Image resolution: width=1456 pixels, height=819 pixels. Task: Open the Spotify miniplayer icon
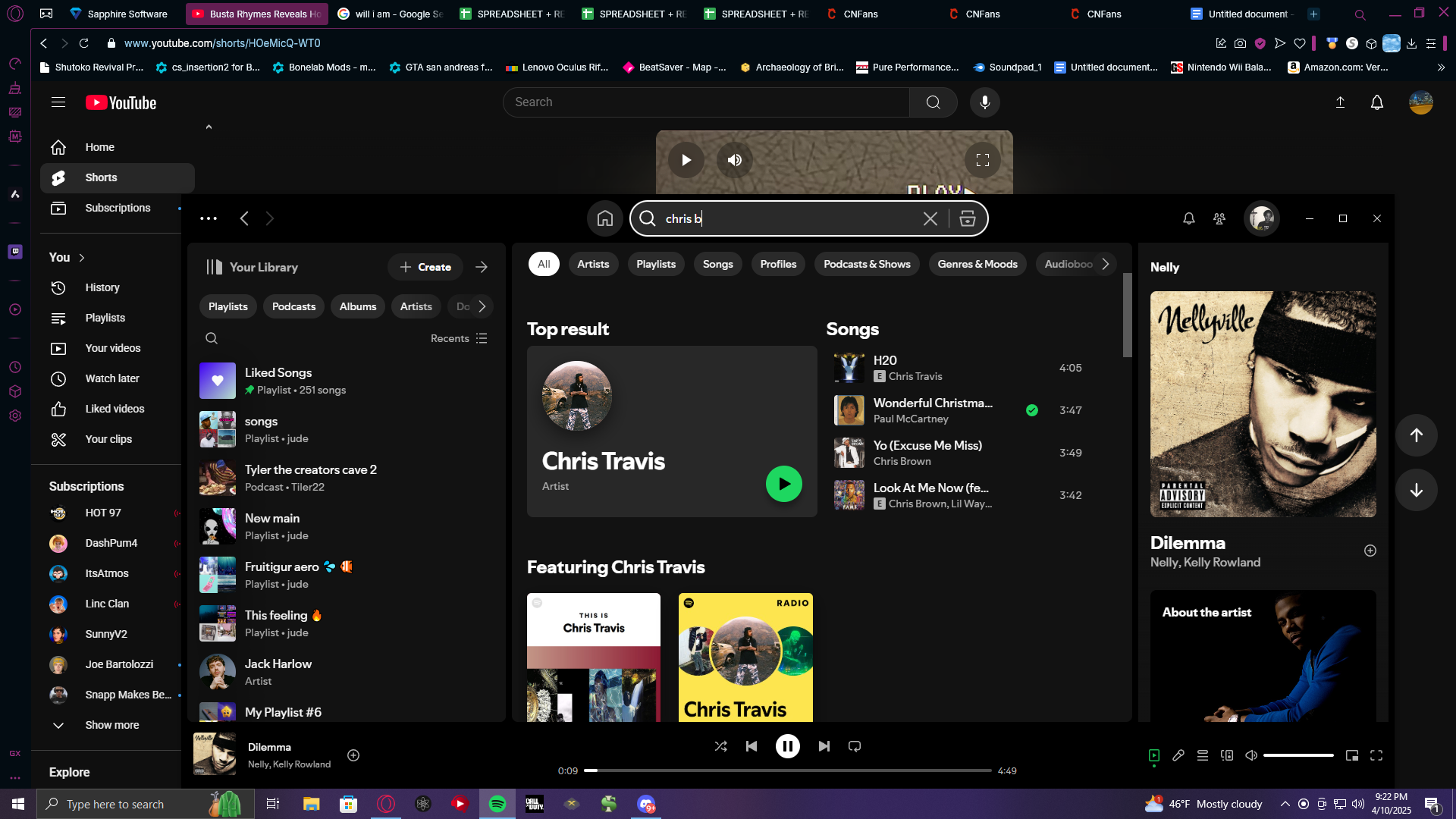click(x=1352, y=755)
